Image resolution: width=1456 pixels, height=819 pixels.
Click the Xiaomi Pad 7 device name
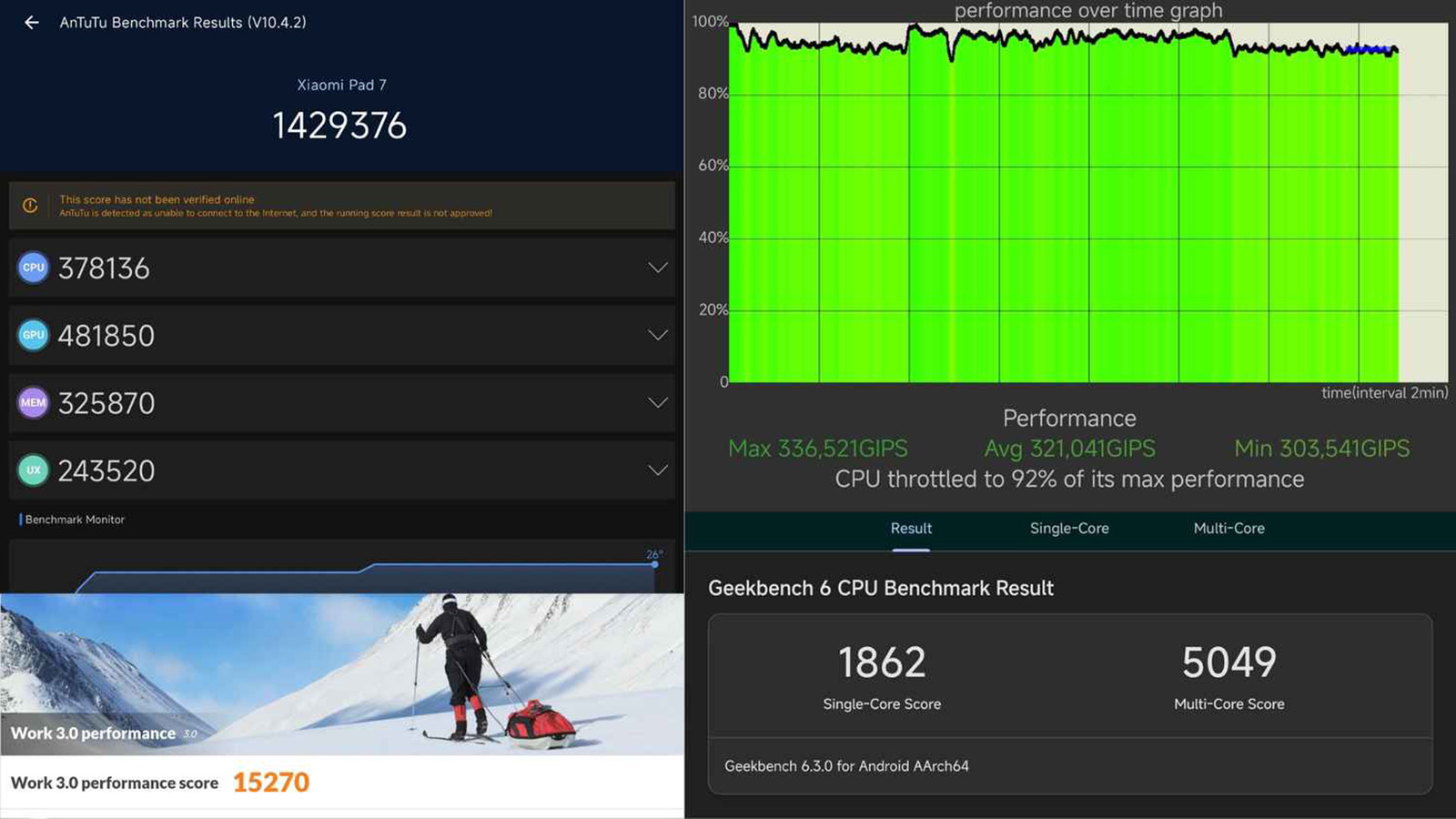[341, 85]
